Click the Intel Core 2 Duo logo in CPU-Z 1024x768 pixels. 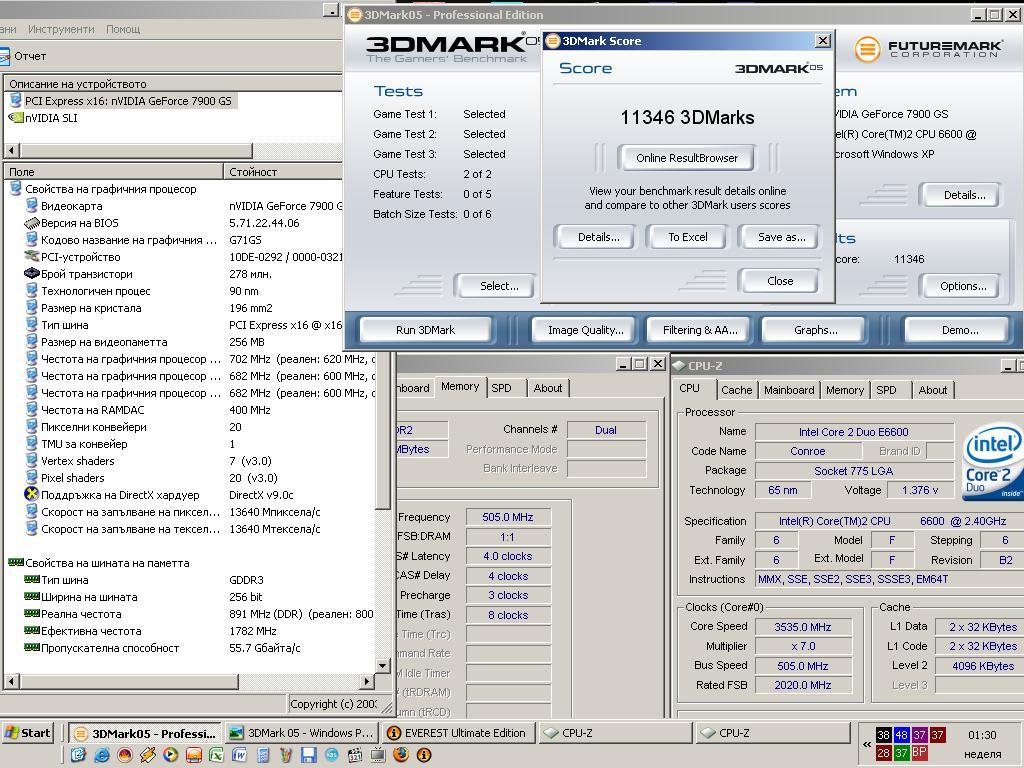point(993,462)
